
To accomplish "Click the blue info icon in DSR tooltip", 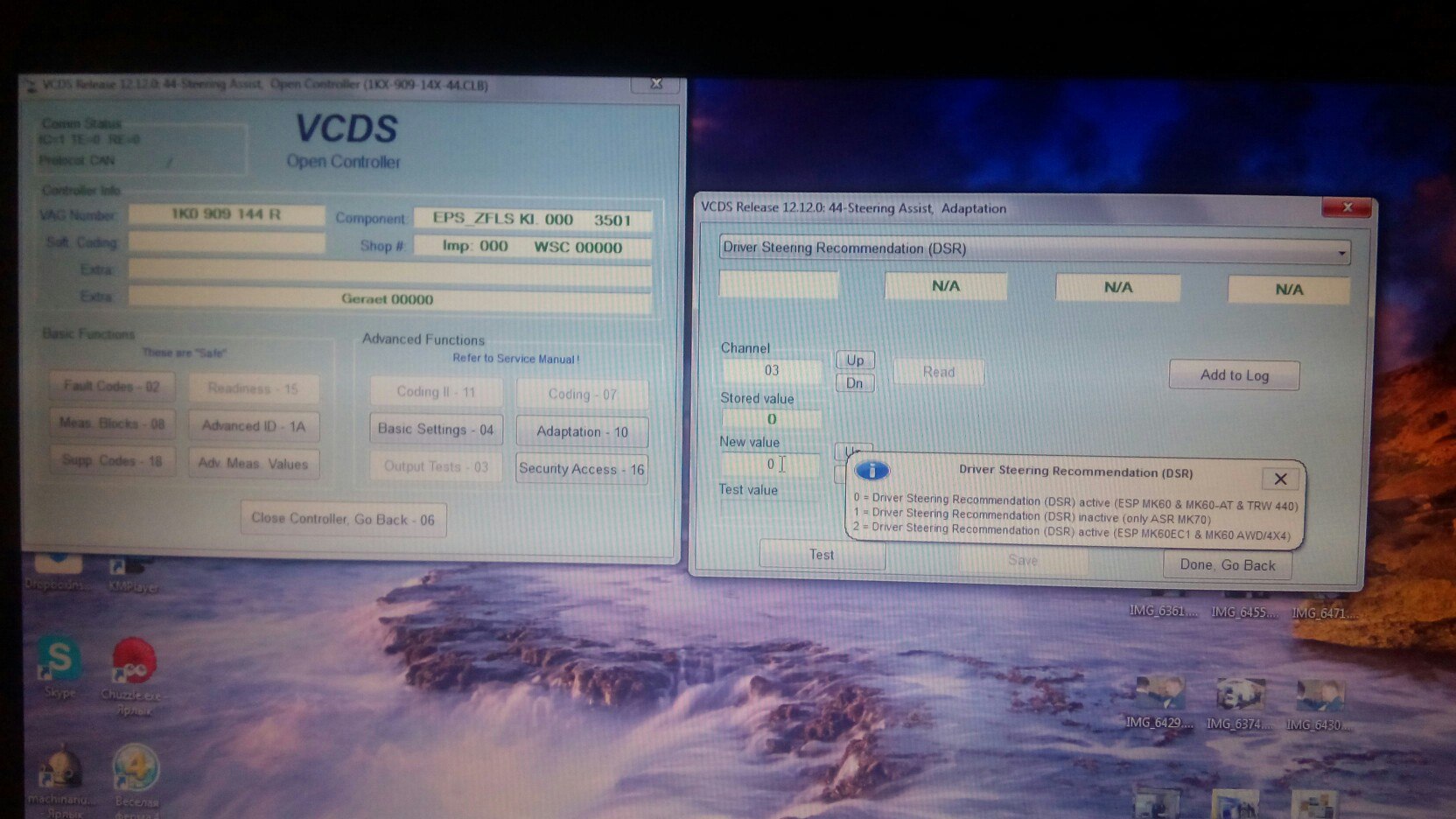I will click(871, 472).
